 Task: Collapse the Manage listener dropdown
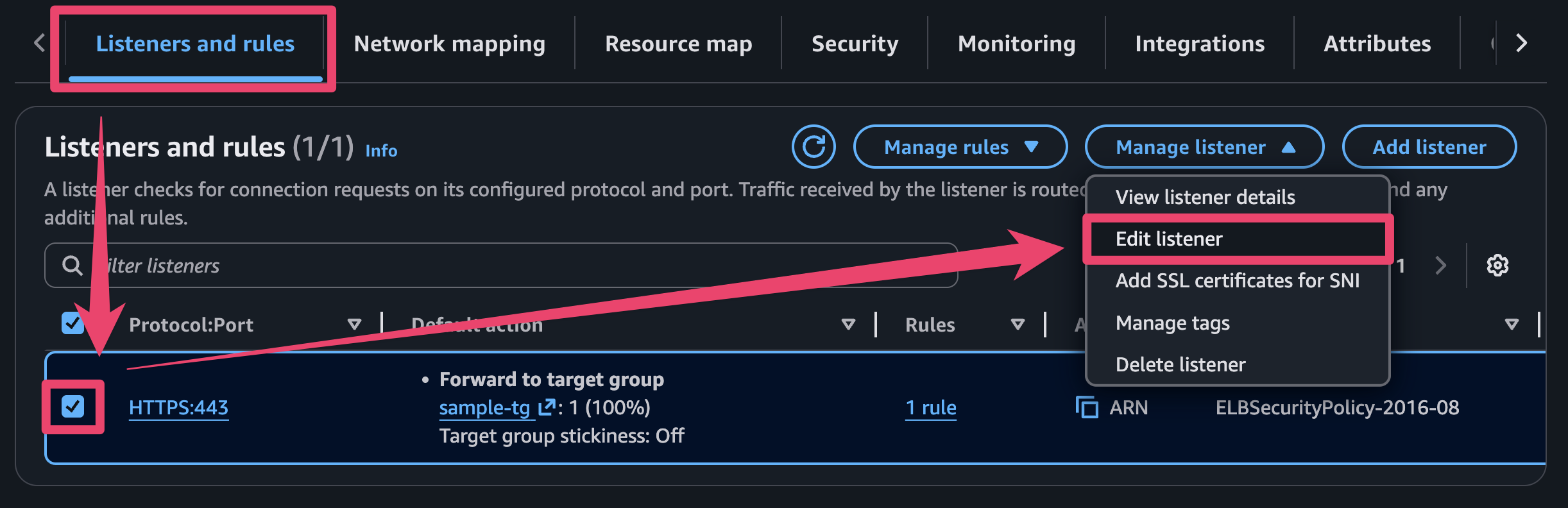tap(1204, 147)
